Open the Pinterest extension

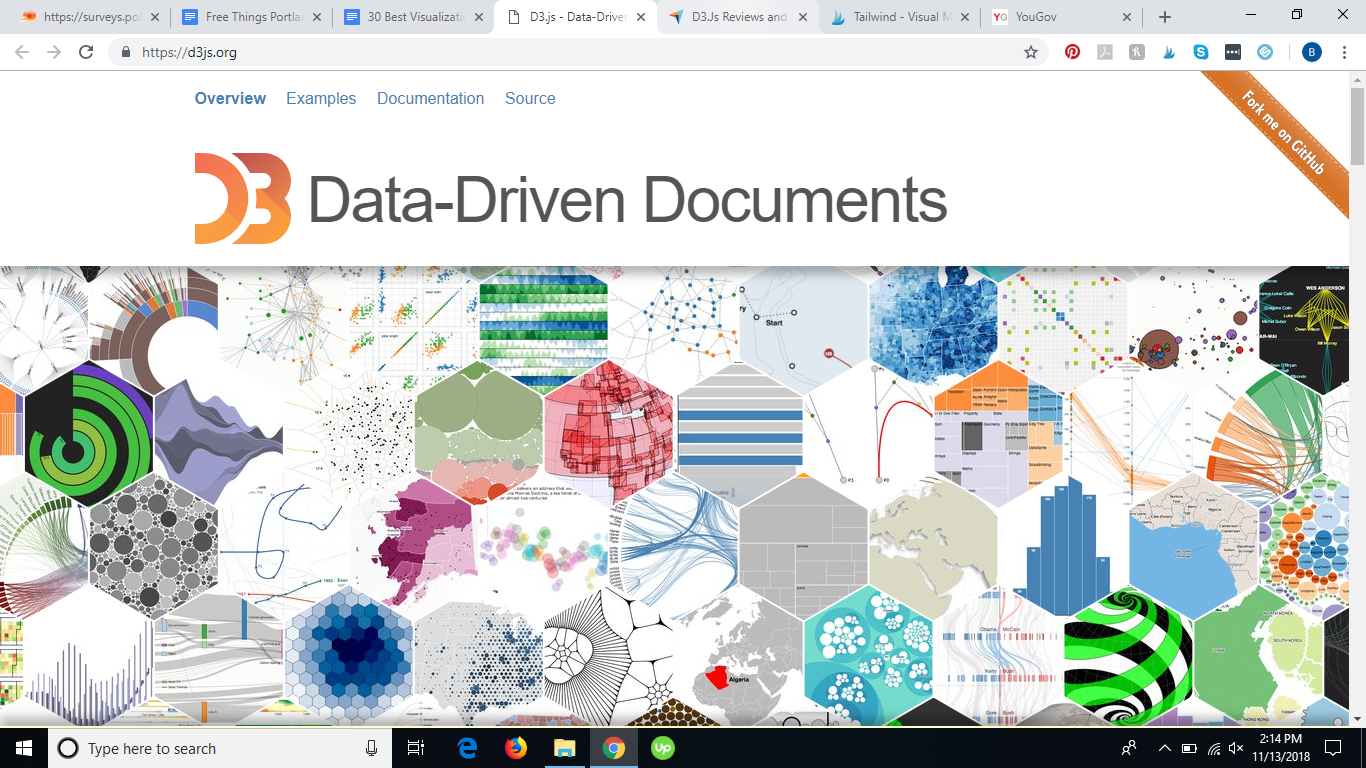click(1072, 52)
